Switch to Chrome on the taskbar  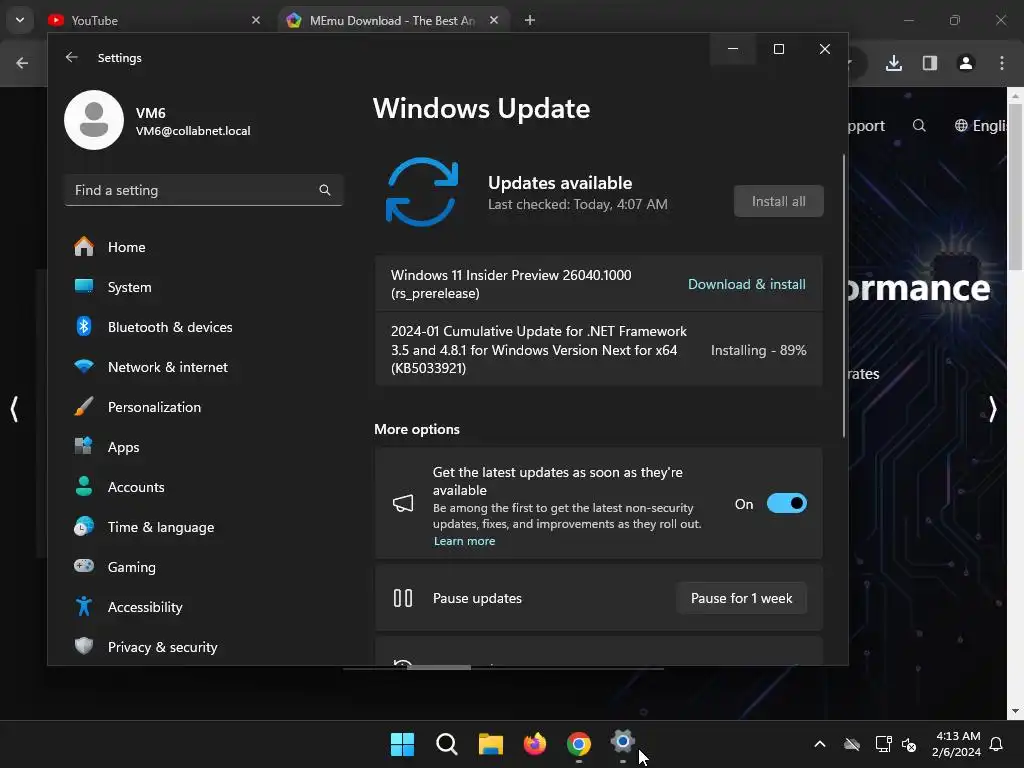579,744
